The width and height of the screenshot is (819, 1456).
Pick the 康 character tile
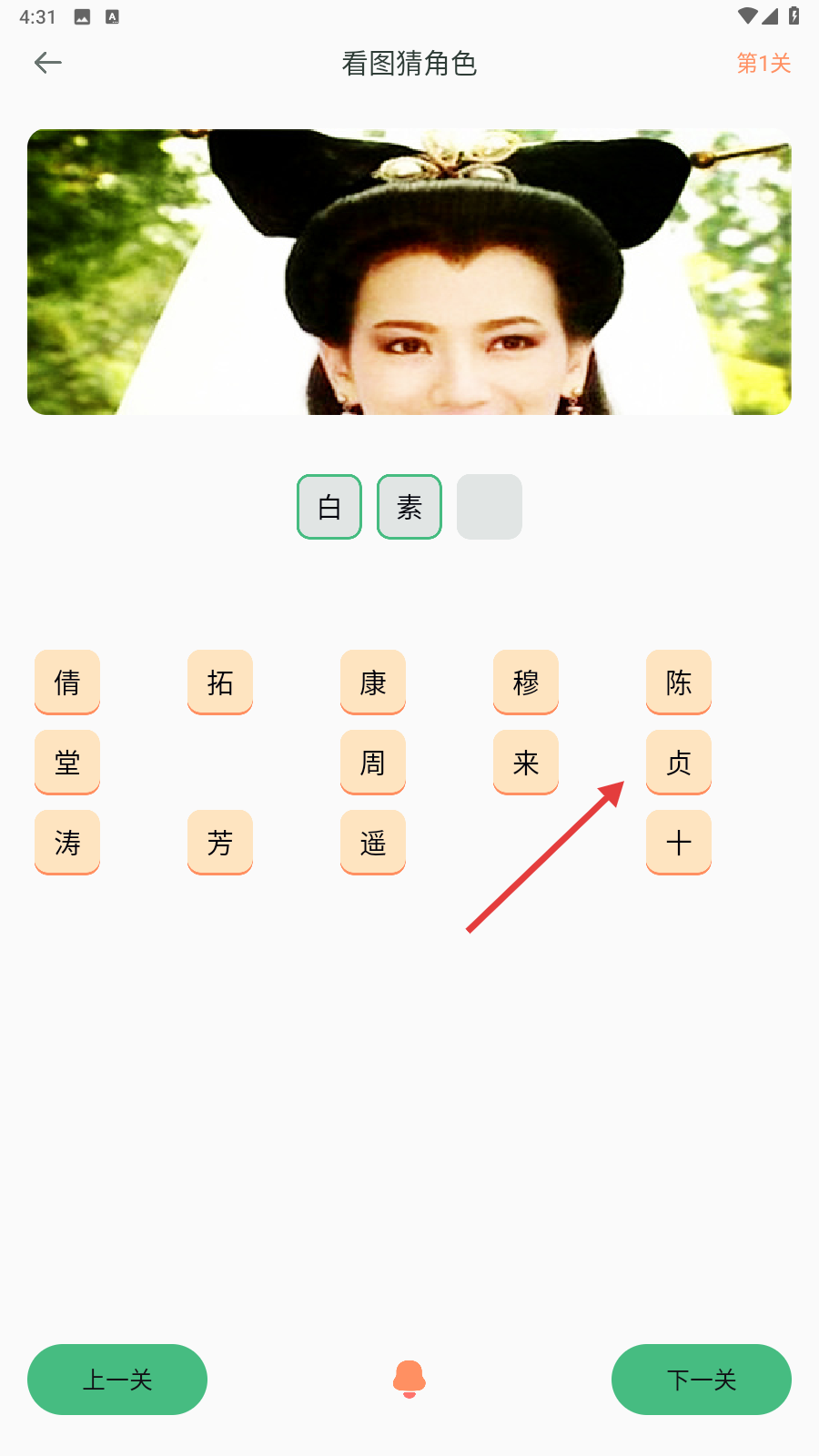[x=373, y=682]
